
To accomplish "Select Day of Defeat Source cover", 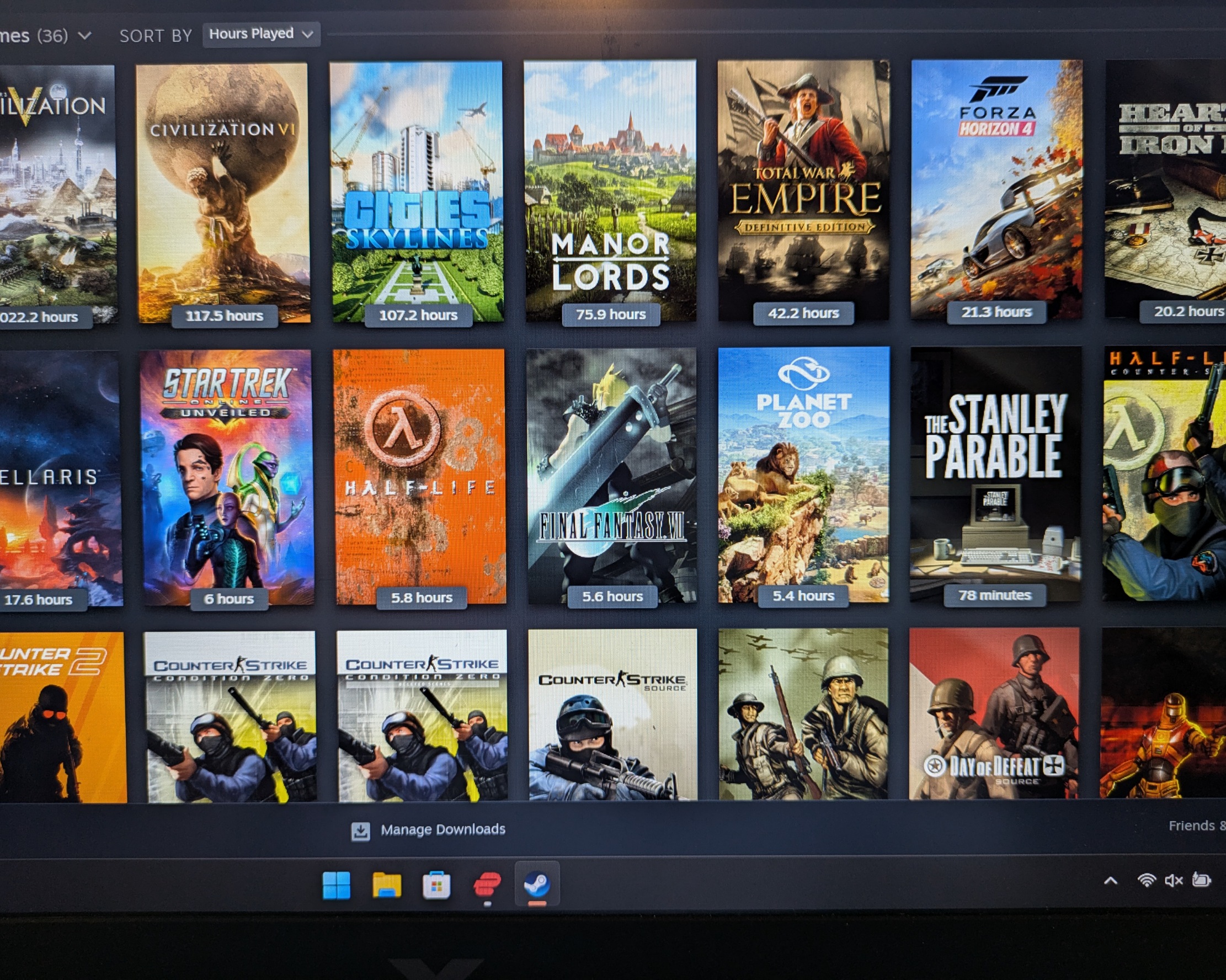I will (x=994, y=713).
